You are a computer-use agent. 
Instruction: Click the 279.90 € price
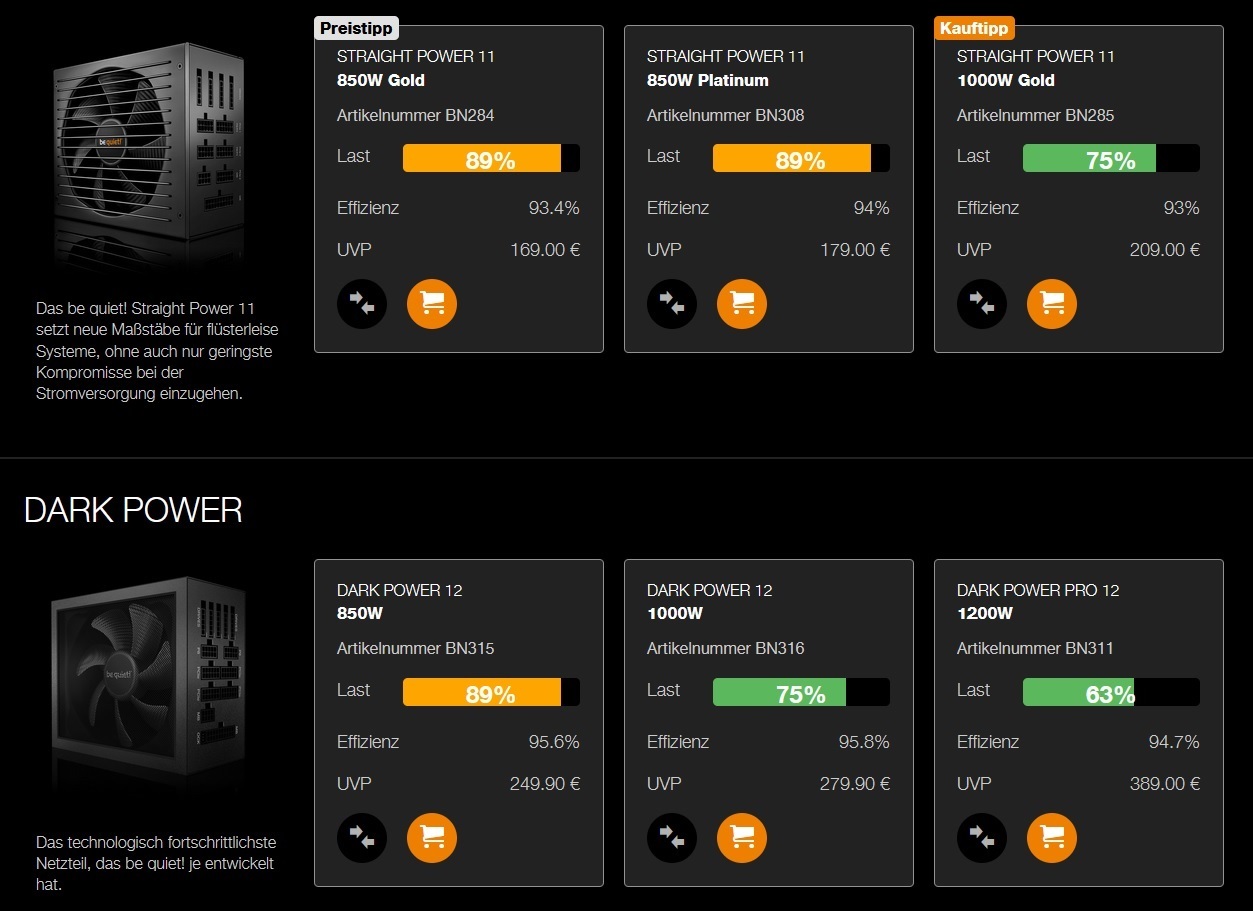tap(855, 784)
